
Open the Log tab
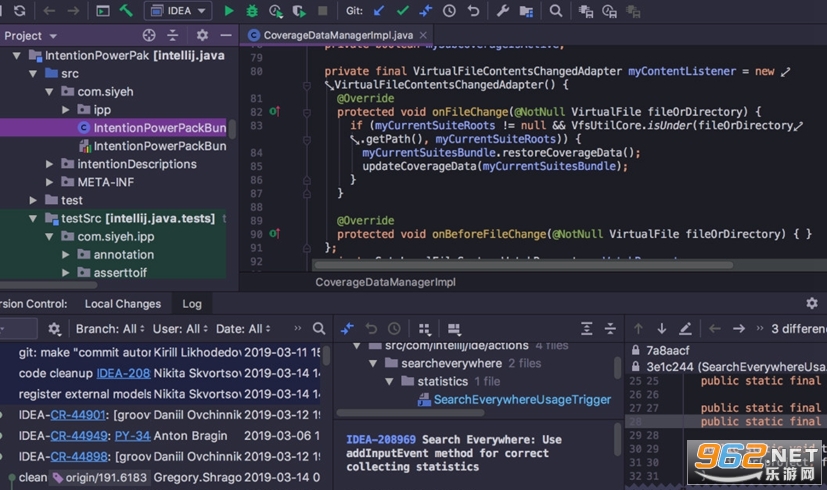pyautogui.click(x=192, y=304)
